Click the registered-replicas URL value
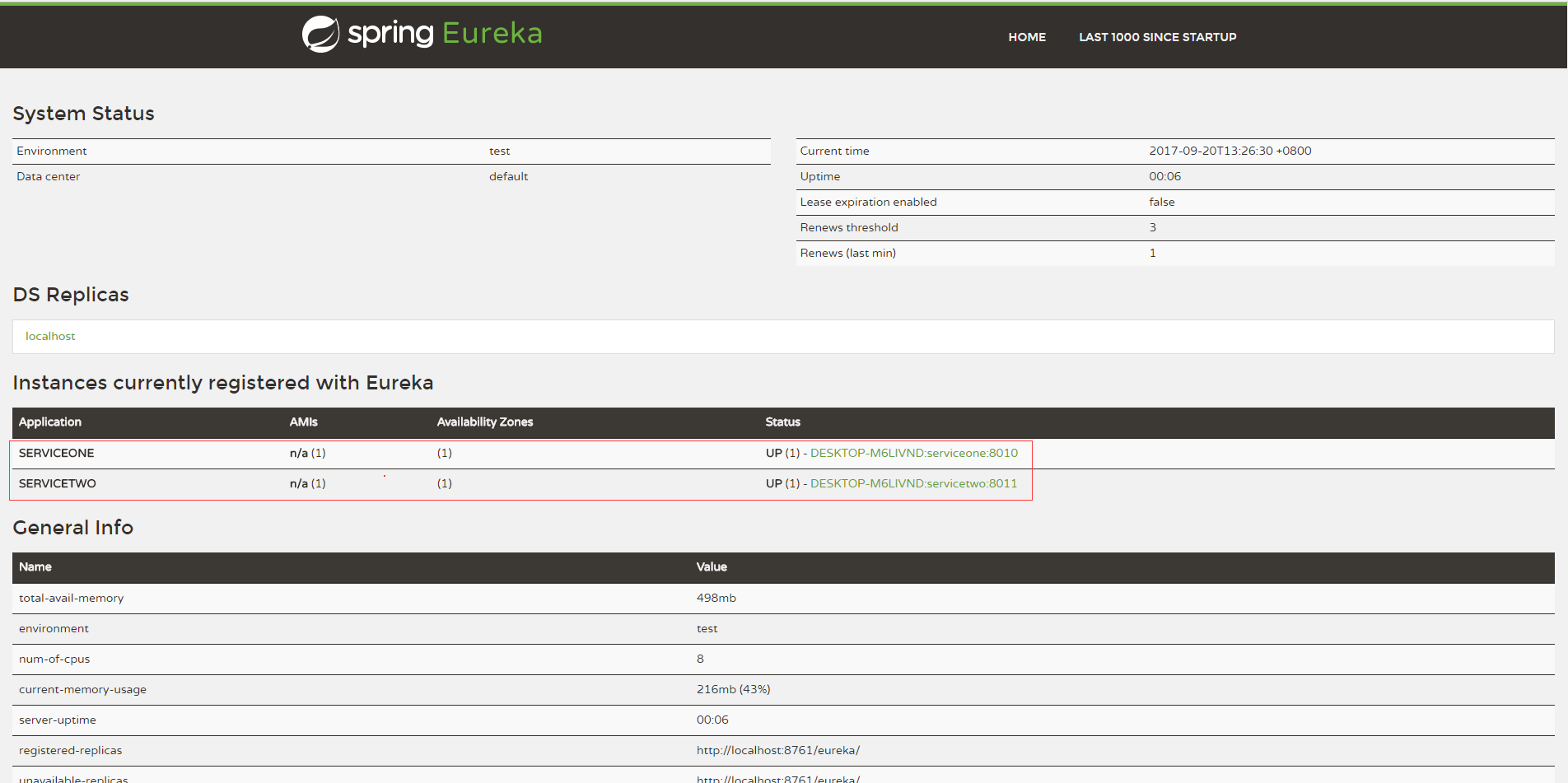 click(x=778, y=750)
